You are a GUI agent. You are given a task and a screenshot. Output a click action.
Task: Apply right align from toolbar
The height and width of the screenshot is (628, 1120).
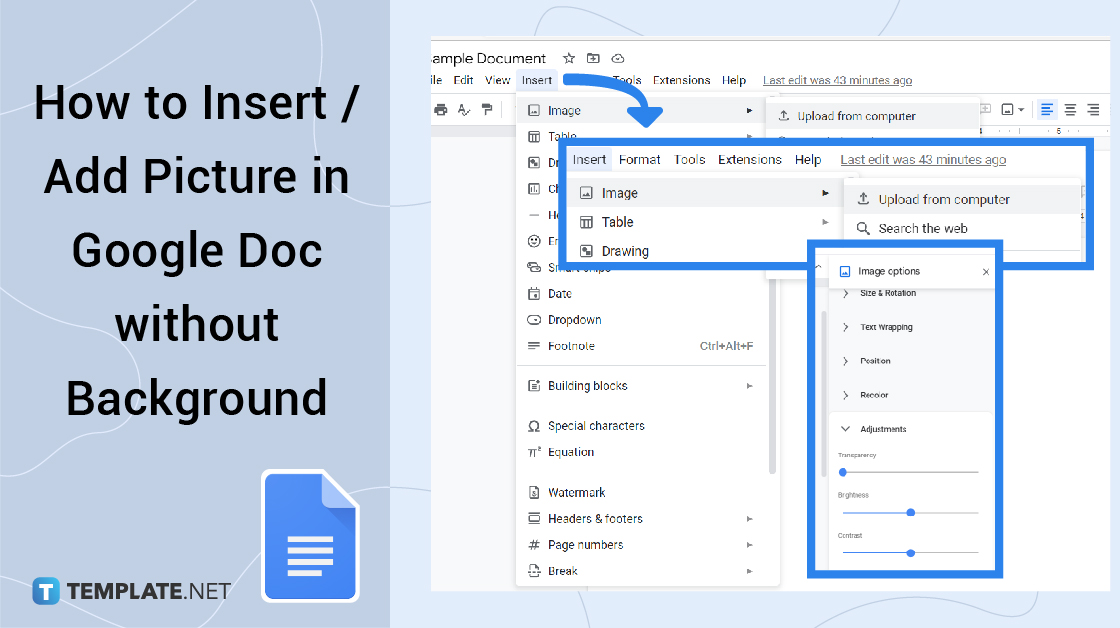click(x=1093, y=109)
